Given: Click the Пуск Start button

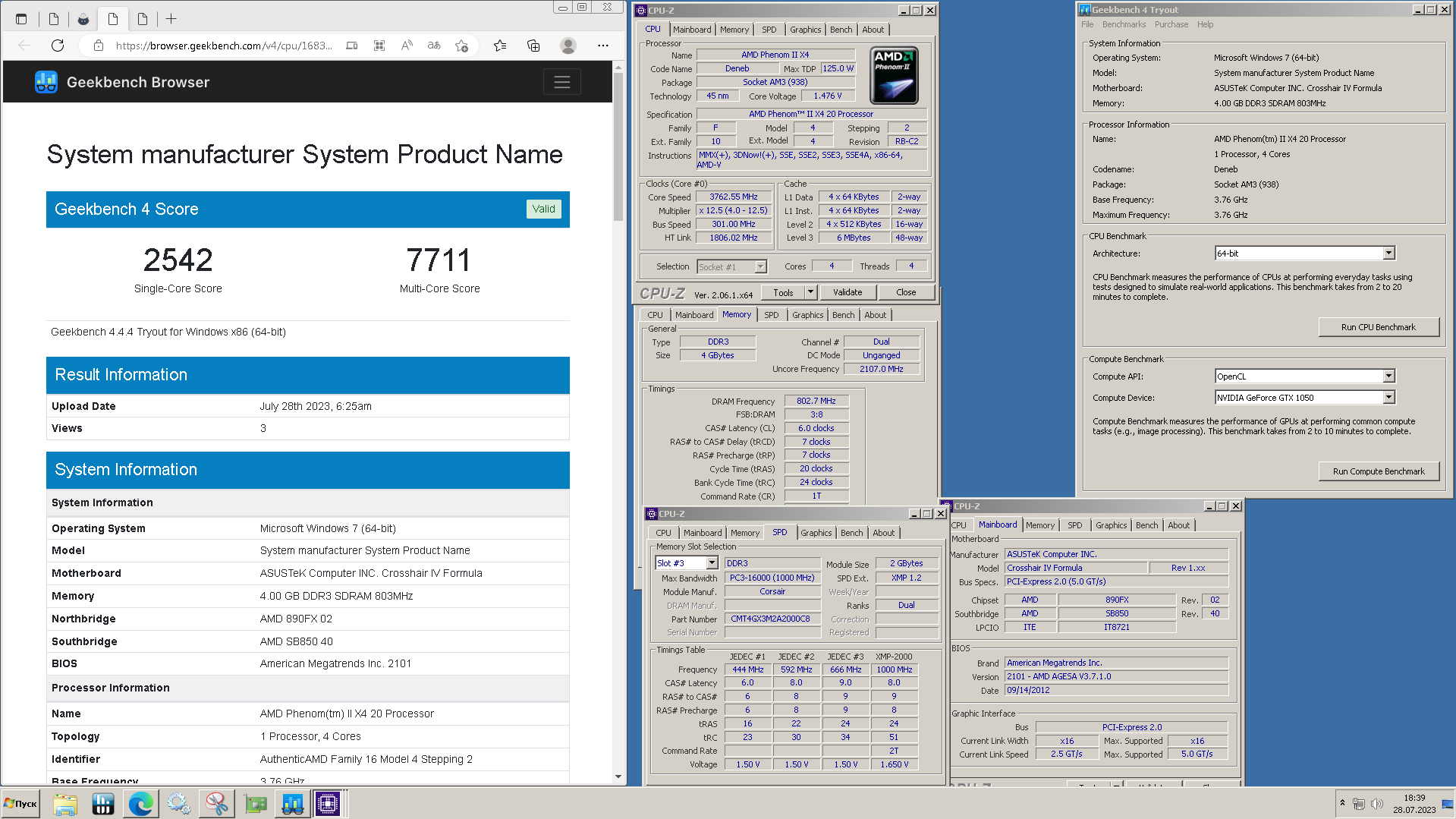Looking at the screenshot, I should tap(20, 804).
